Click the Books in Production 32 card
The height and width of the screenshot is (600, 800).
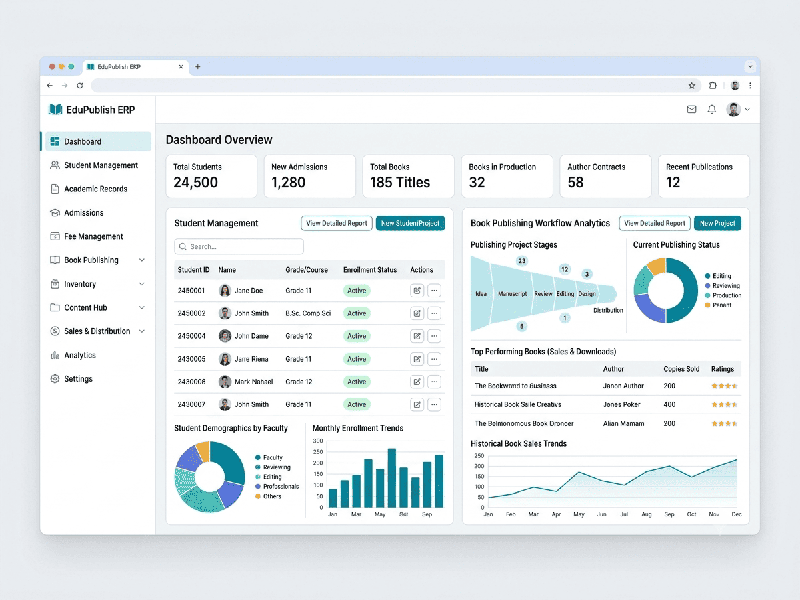pyautogui.click(x=507, y=176)
